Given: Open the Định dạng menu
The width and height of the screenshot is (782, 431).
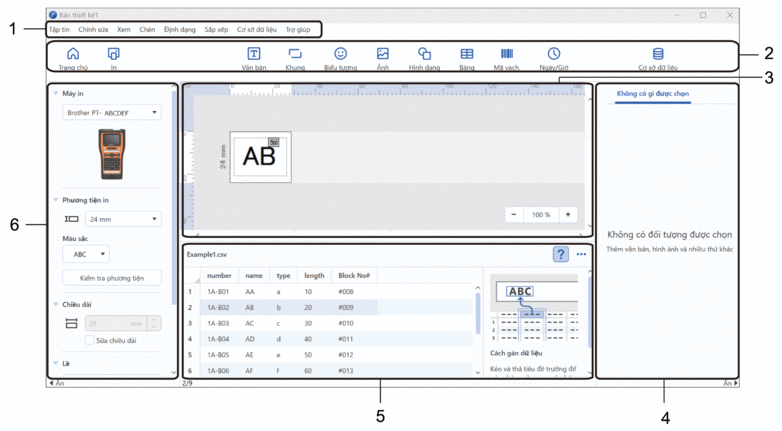Looking at the screenshot, I should (x=179, y=30).
